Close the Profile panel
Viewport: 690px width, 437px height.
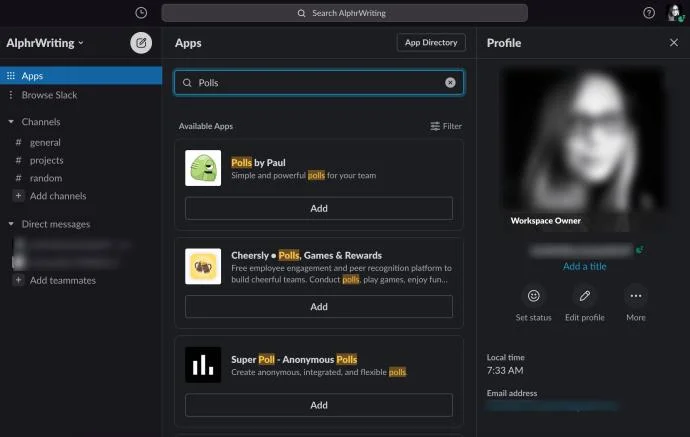pos(674,43)
